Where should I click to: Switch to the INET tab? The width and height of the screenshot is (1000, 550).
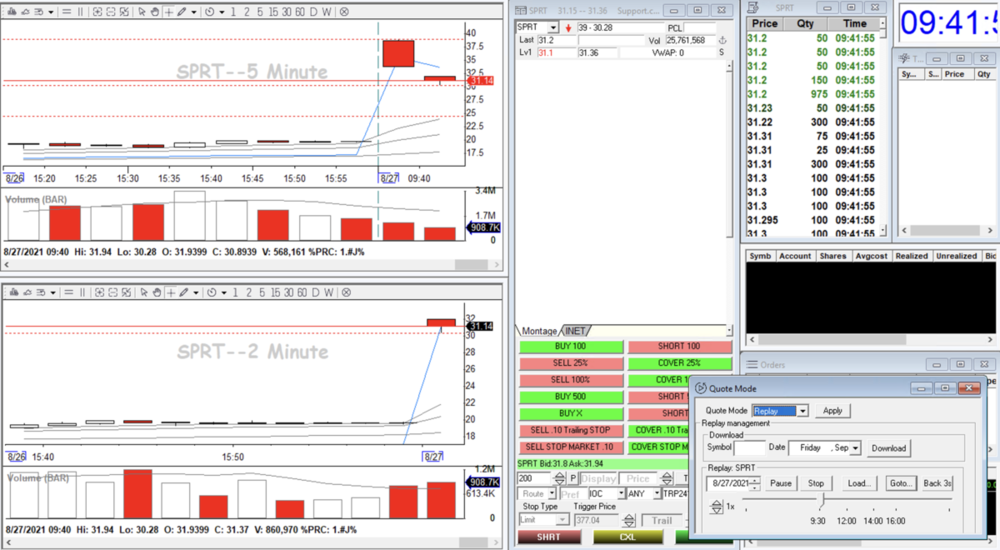point(575,331)
